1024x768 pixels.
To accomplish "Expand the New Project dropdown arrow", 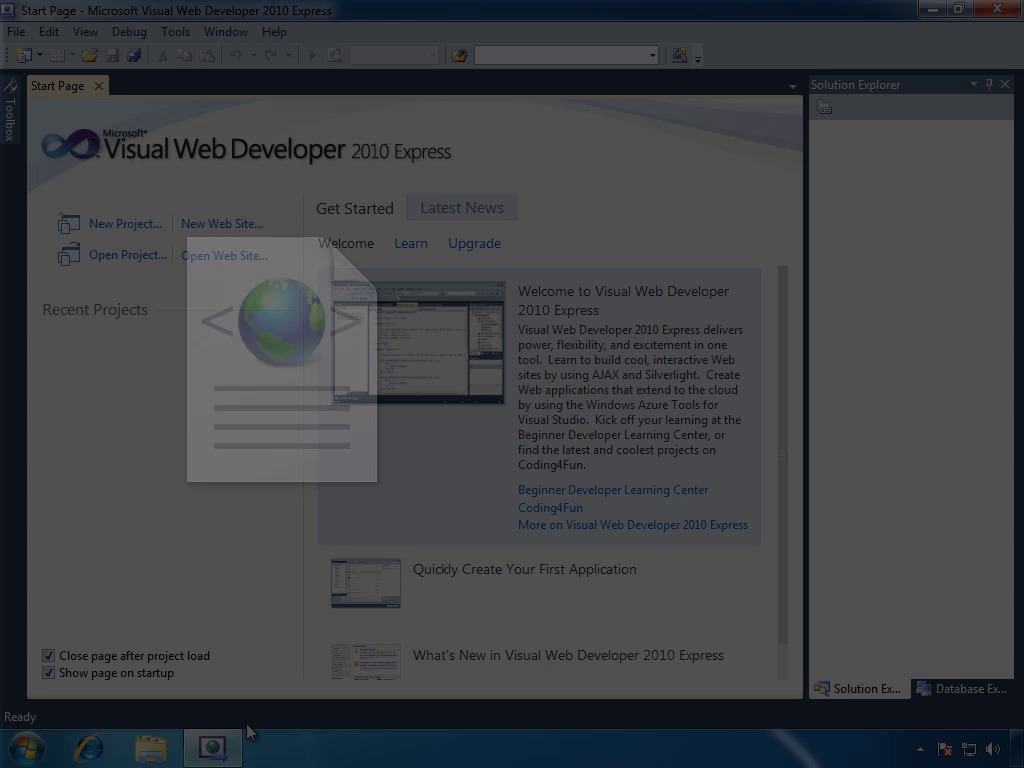I will point(39,56).
